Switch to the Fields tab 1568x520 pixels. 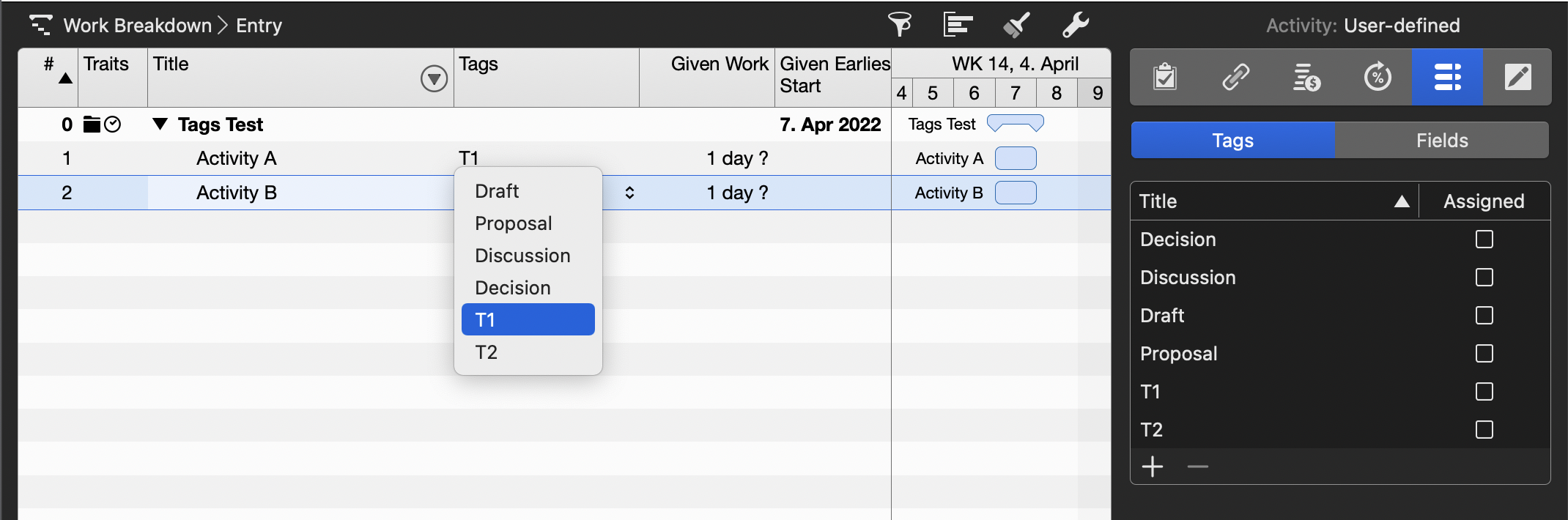coord(1441,141)
